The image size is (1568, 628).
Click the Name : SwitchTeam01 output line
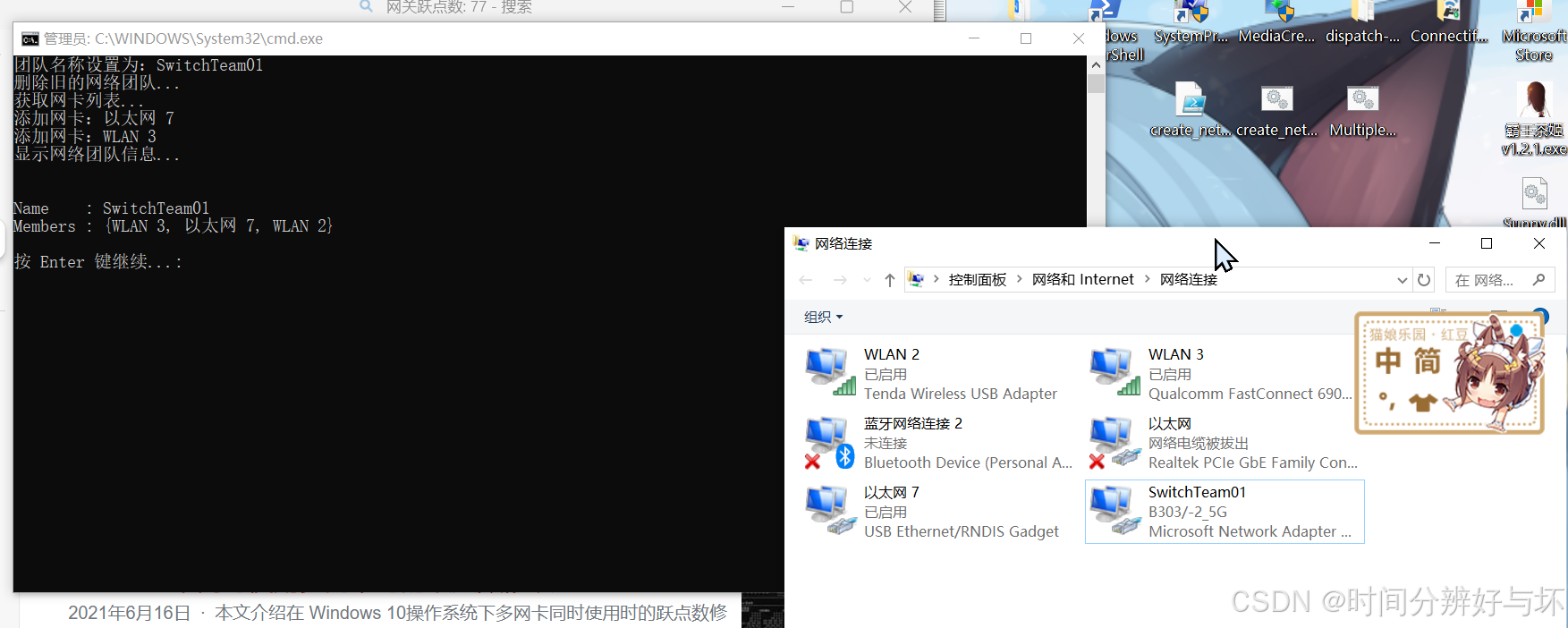pos(111,208)
